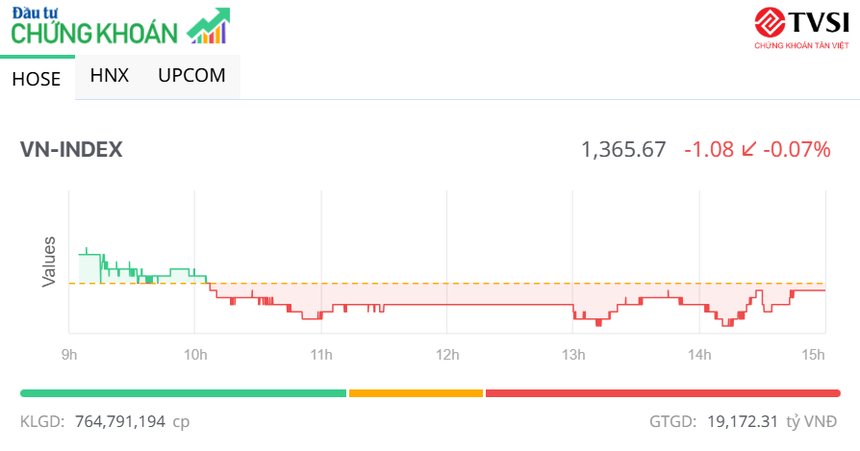Screen dimensions: 860x451
Task: Click the orange unchanged bar segment
Action: [x=415, y=393]
